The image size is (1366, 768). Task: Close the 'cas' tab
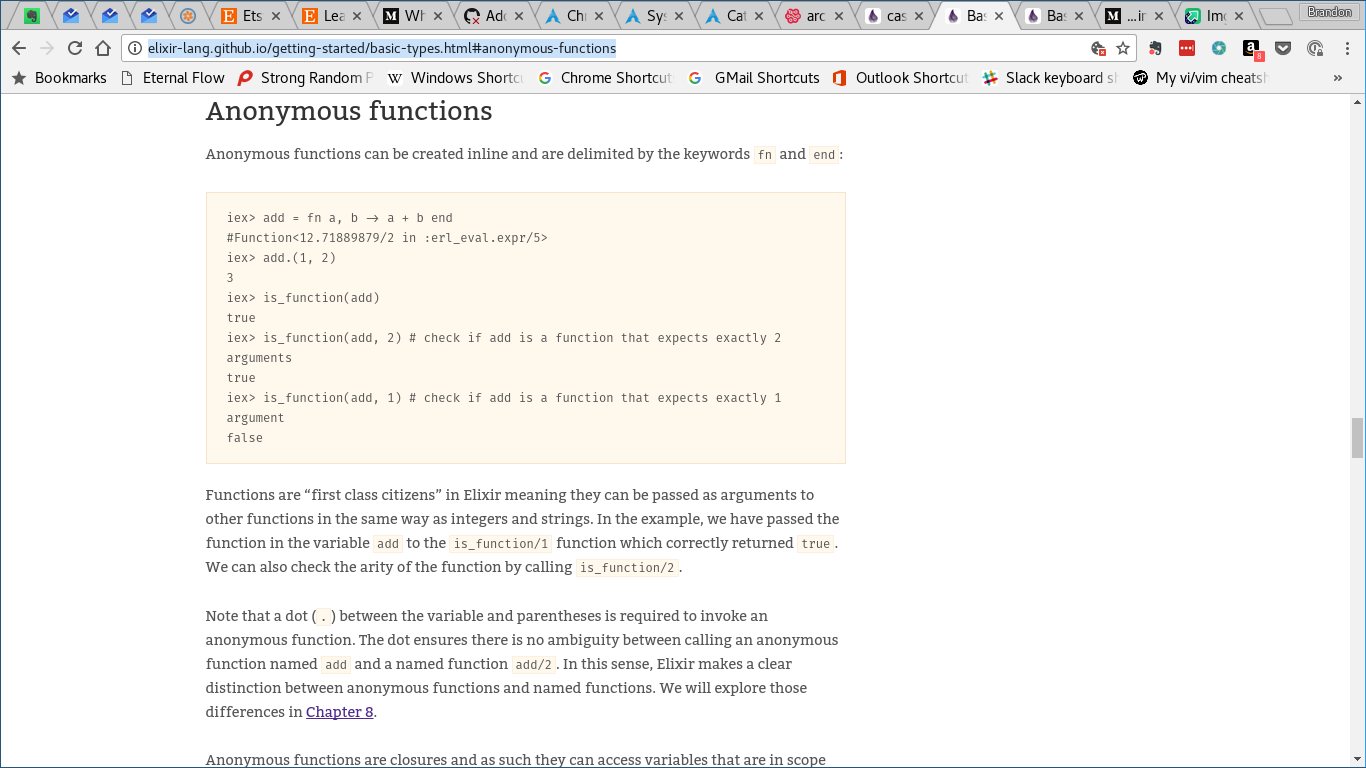pos(921,16)
